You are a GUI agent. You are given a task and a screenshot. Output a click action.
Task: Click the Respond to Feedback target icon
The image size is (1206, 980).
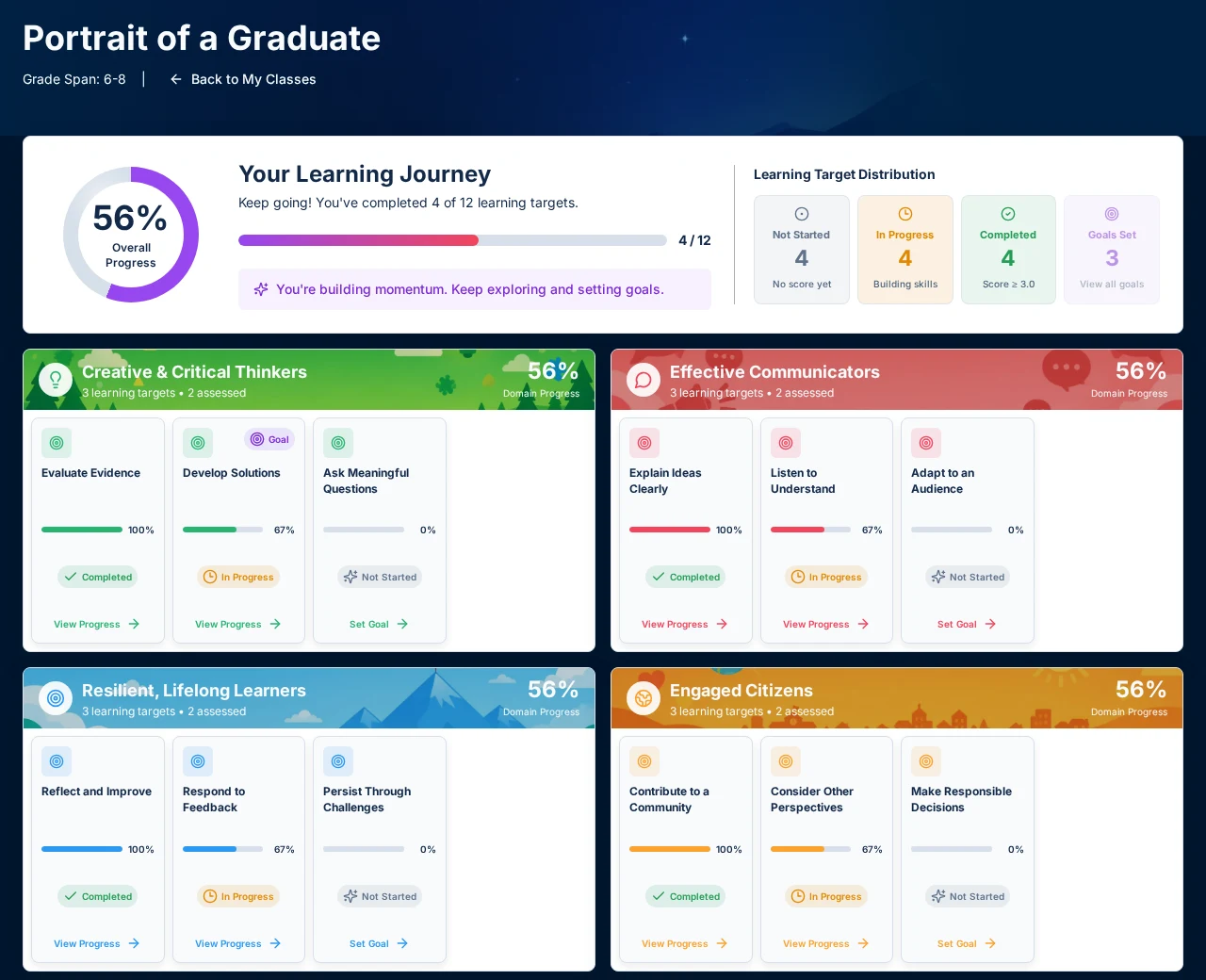(x=198, y=761)
